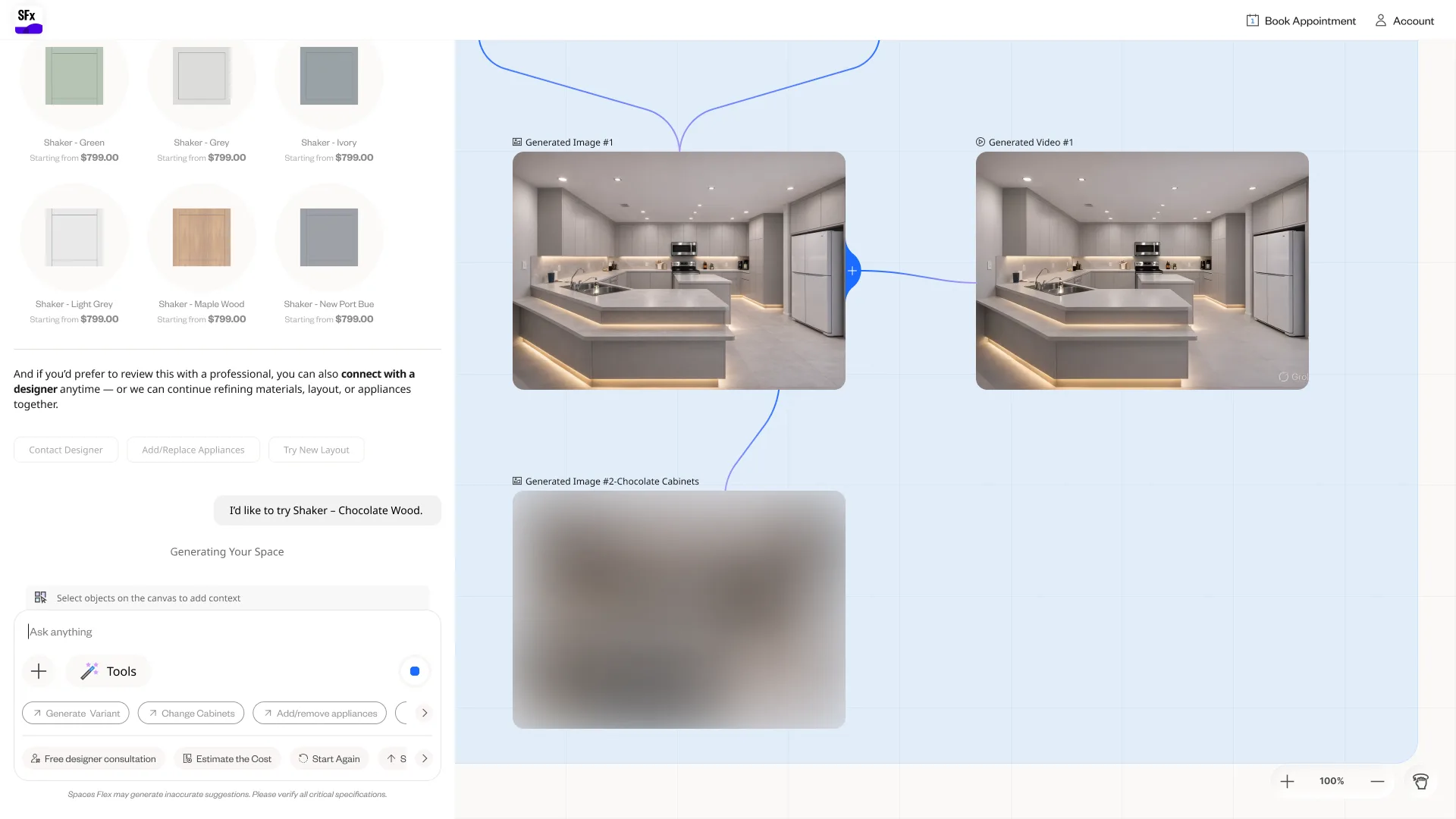Open Generated Image #1 thumbnail
This screenshot has height=819, width=1456.
pos(679,271)
